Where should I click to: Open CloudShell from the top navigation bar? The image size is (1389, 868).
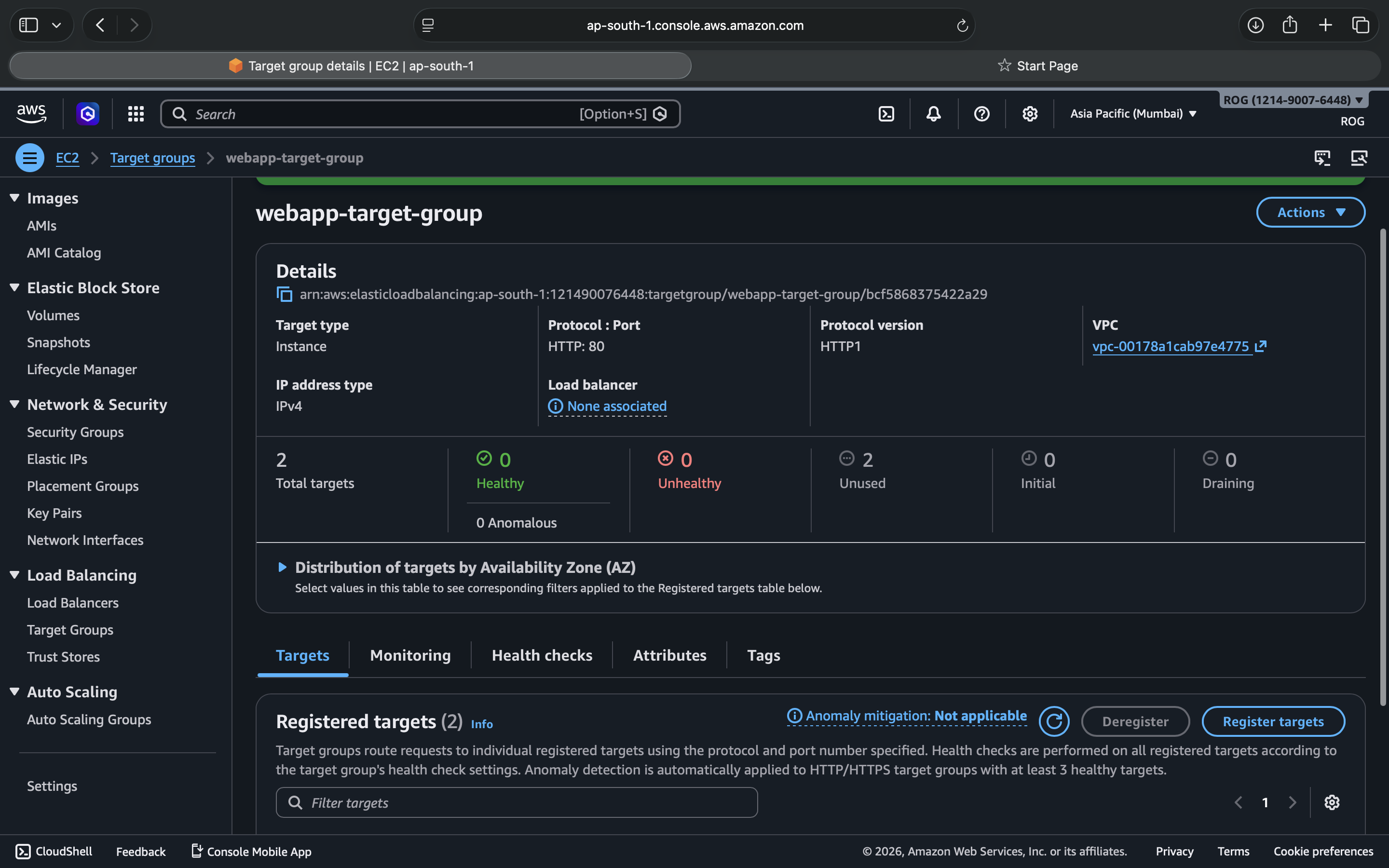click(886, 114)
